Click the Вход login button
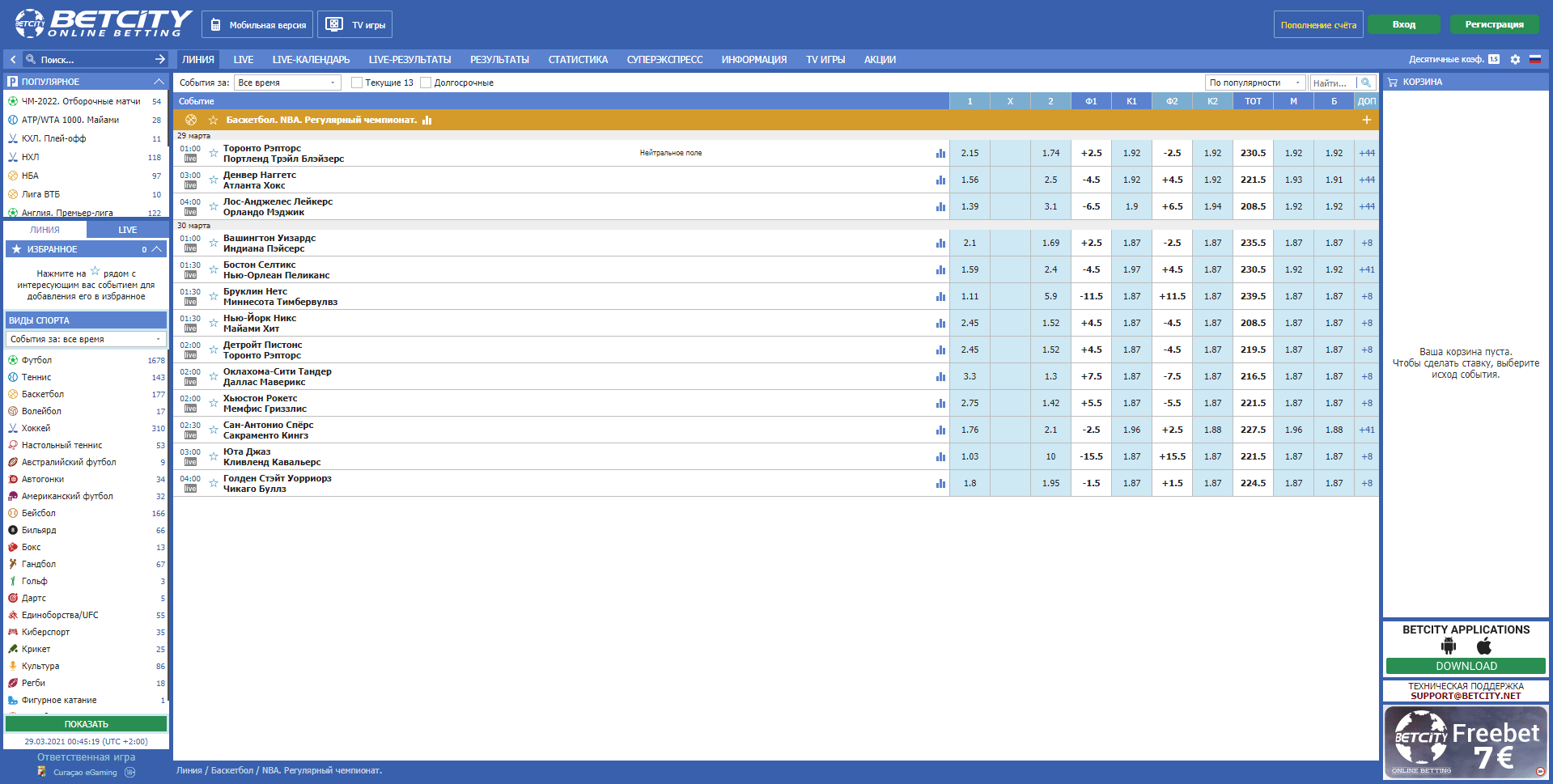Viewport: 1553px width, 784px height. [1404, 24]
